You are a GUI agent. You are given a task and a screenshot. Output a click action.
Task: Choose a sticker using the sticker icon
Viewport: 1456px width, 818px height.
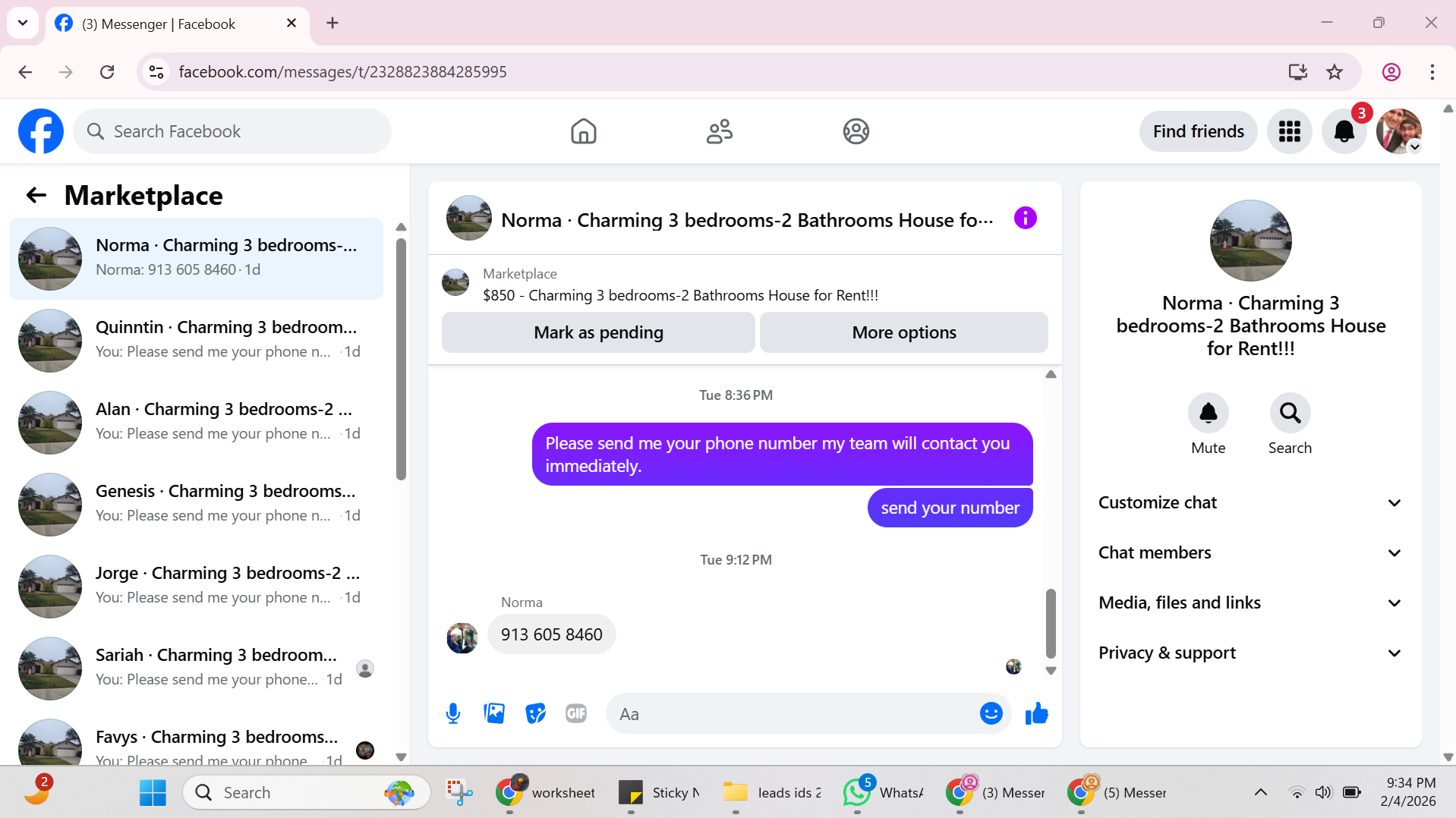point(535,713)
